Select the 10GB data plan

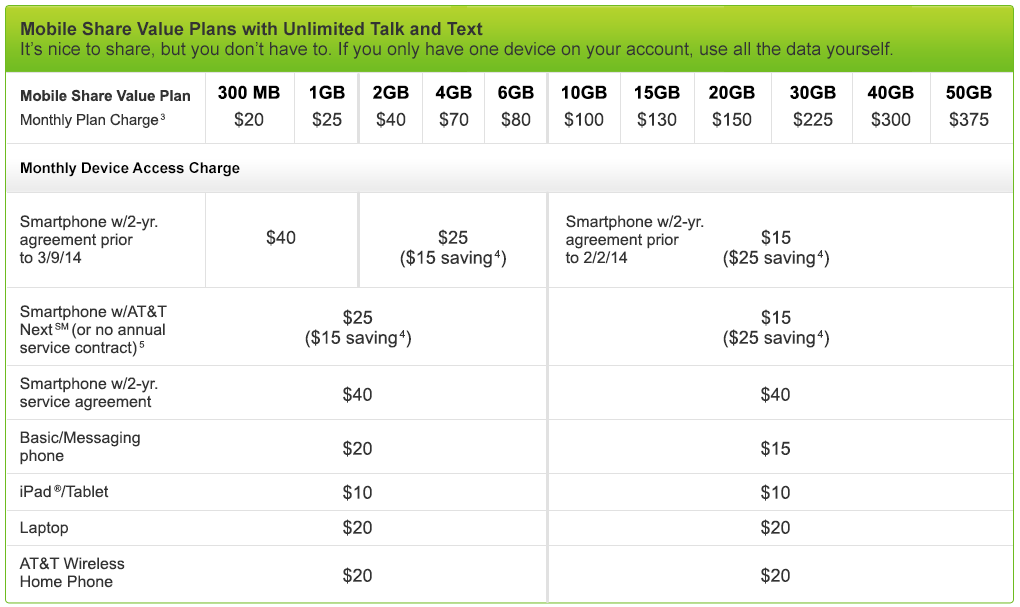point(584,93)
